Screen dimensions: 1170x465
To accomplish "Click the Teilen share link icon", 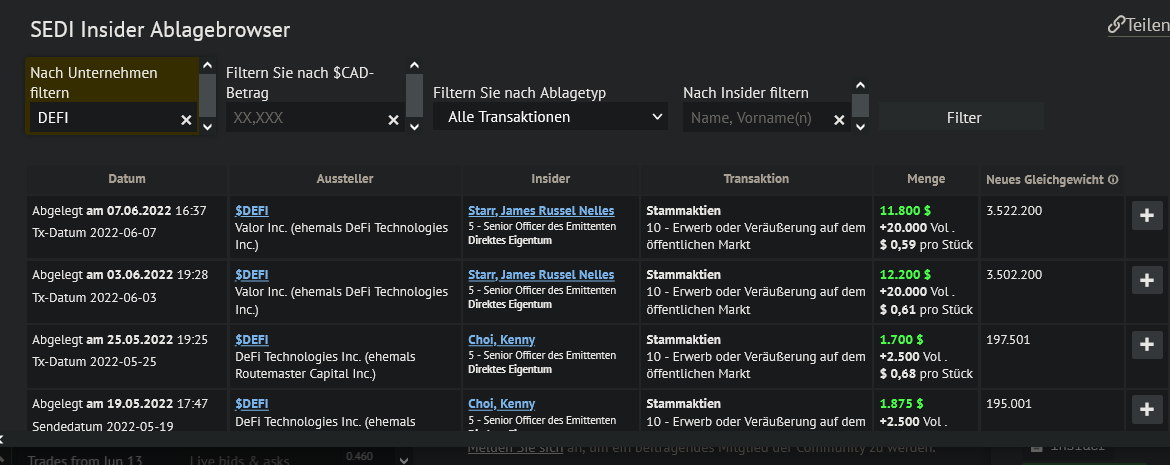I will 1116,26.
